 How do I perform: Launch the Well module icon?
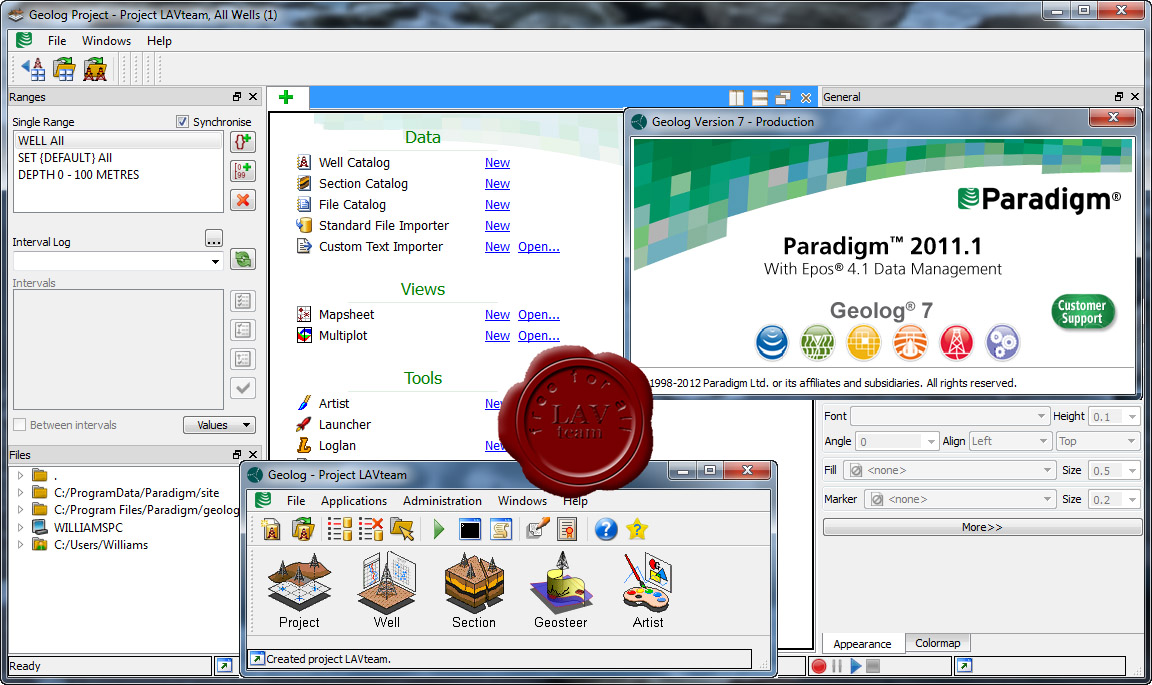[386, 591]
